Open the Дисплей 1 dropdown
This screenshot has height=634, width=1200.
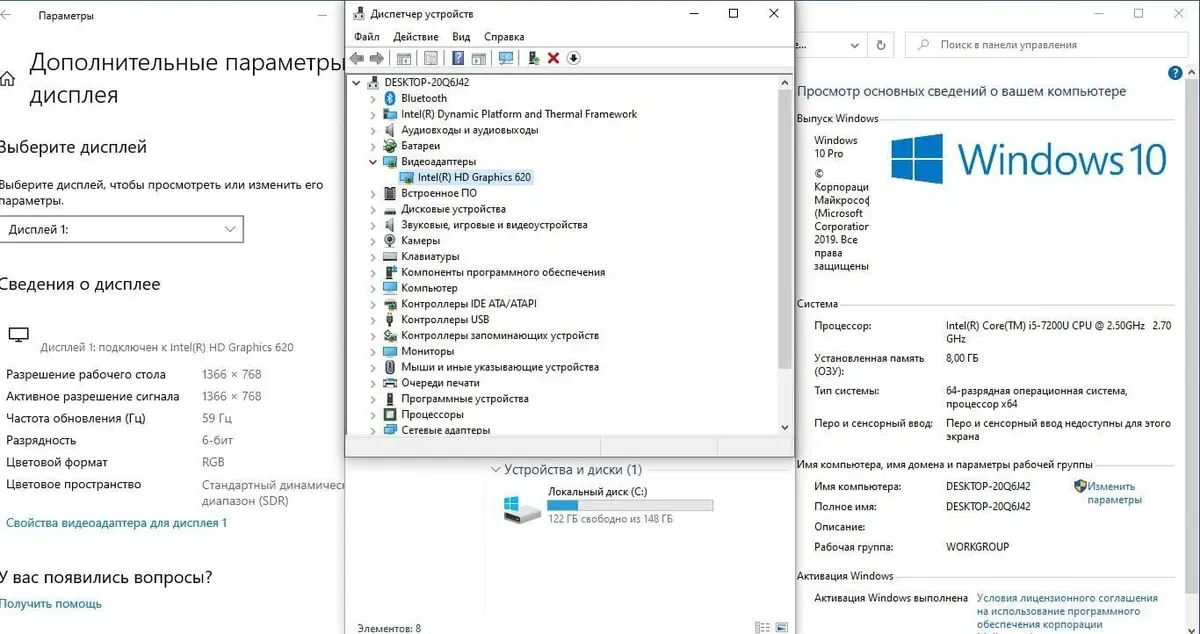[x=121, y=230]
